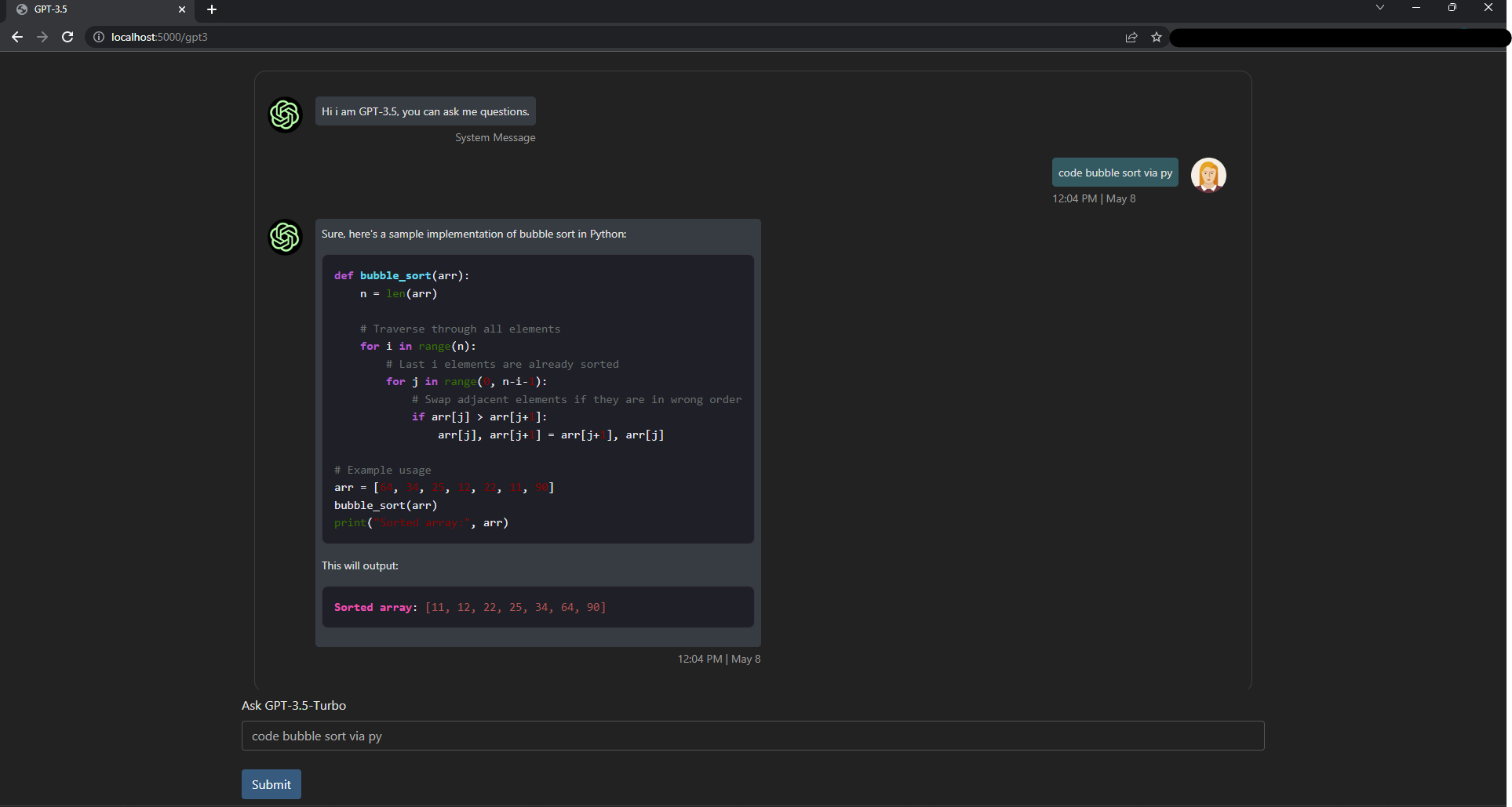Click the 'for i in range(n):' code line
This screenshot has width=1512, height=807.
[x=418, y=346]
